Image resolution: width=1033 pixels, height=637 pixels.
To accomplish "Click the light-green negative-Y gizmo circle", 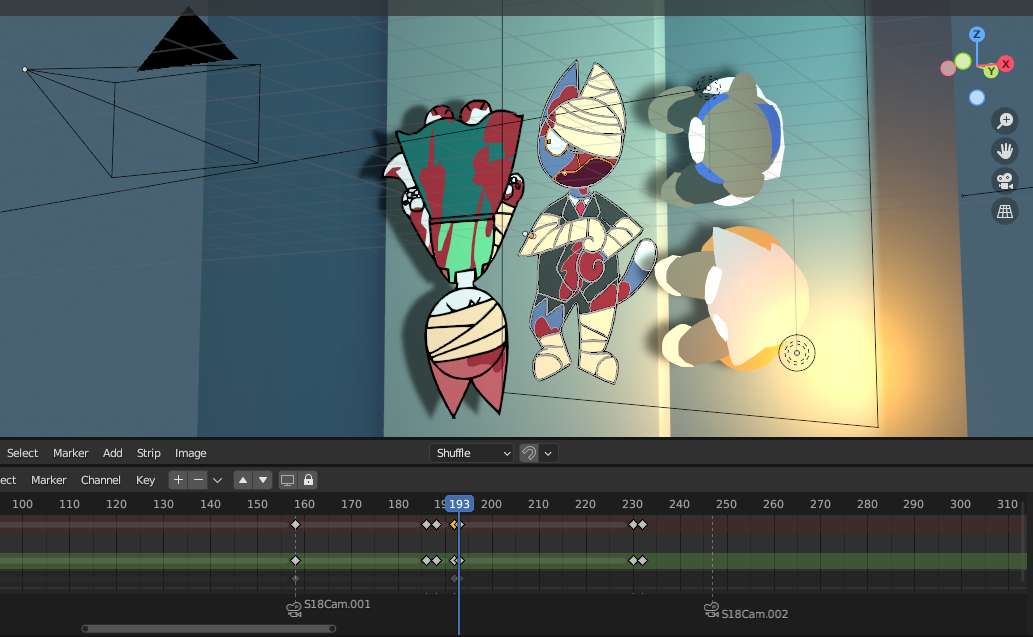I will (963, 61).
